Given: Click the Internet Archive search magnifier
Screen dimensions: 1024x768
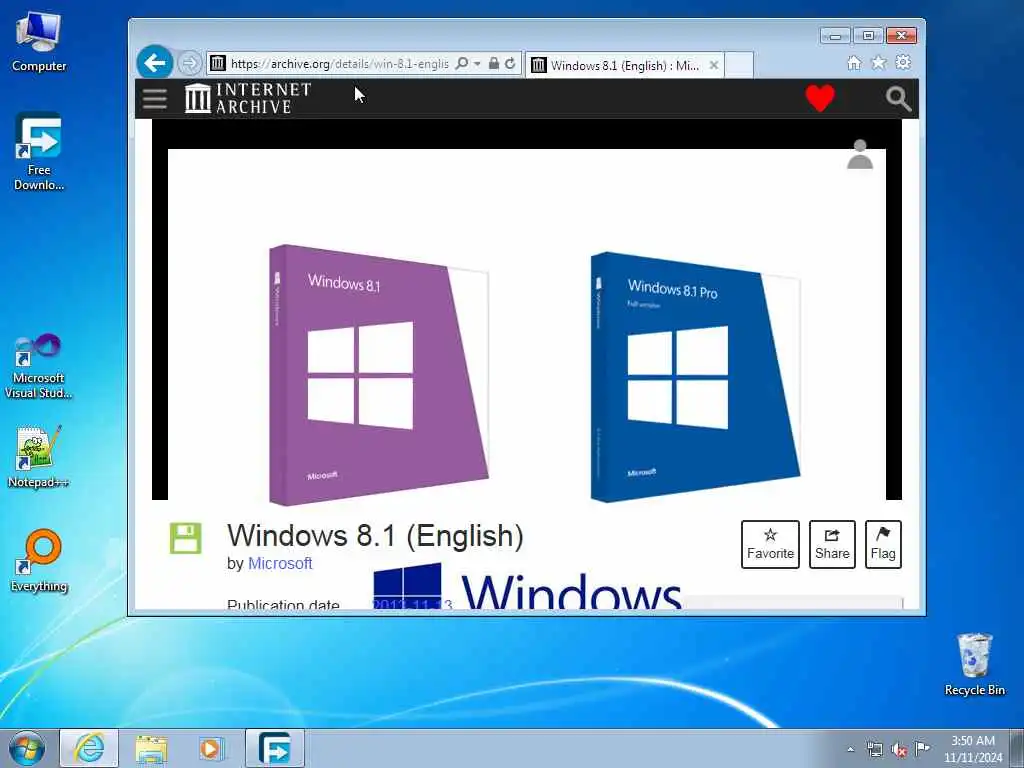Looking at the screenshot, I should 899,99.
